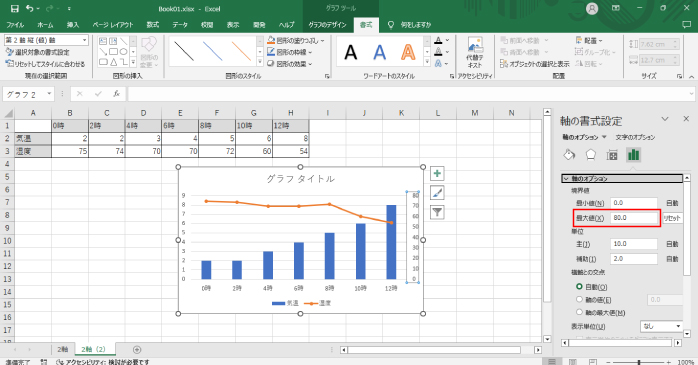
Task: Click the グラフ タイトル chart title
Action: click(x=300, y=179)
